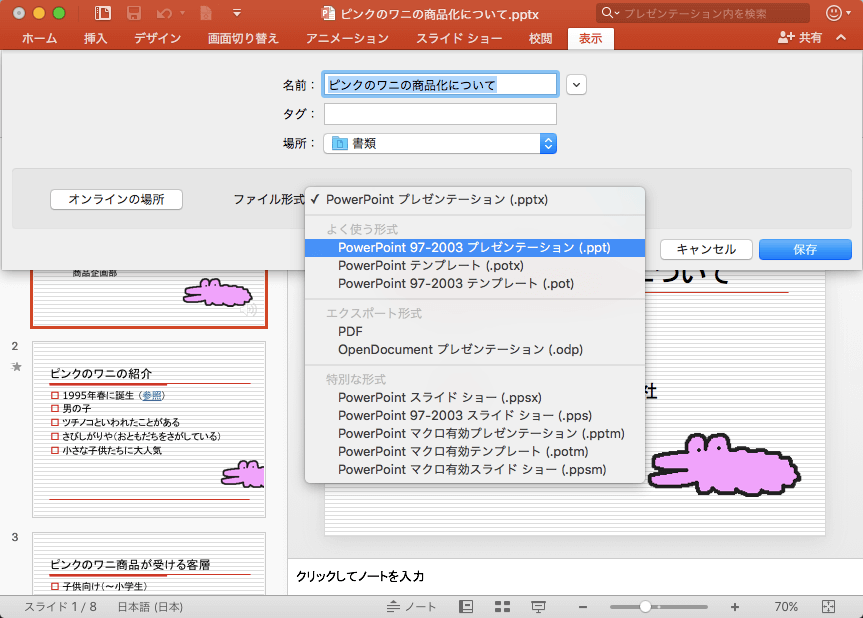Expand the save dialog with the chevron button
This screenshot has height=618, width=863.
click(576, 85)
